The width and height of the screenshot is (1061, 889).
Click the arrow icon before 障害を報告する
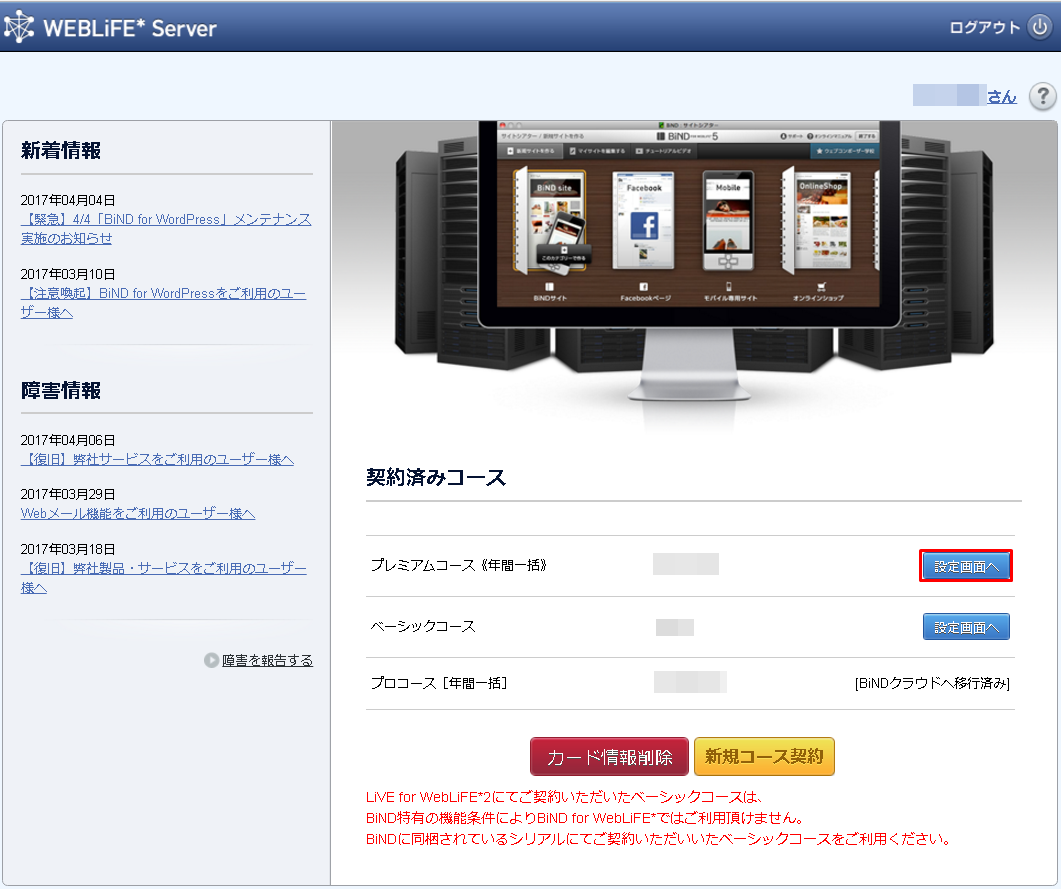[x=211, y=660]
